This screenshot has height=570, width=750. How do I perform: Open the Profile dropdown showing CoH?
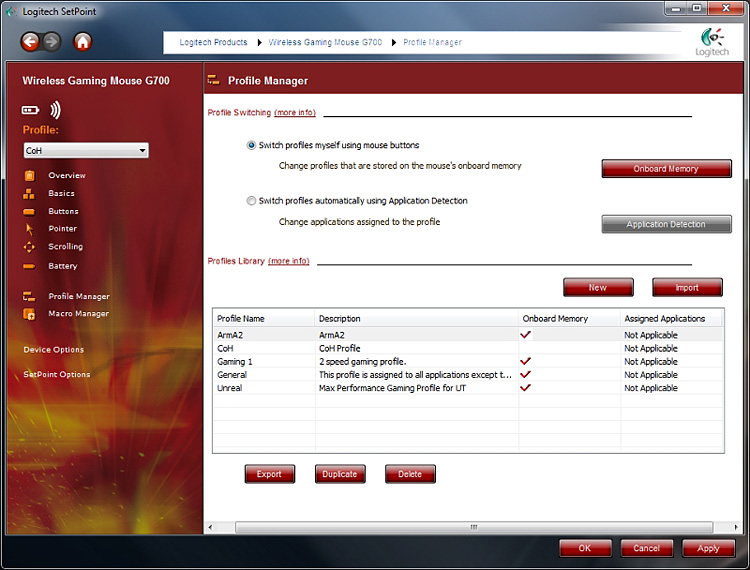(x=86, y=150)
